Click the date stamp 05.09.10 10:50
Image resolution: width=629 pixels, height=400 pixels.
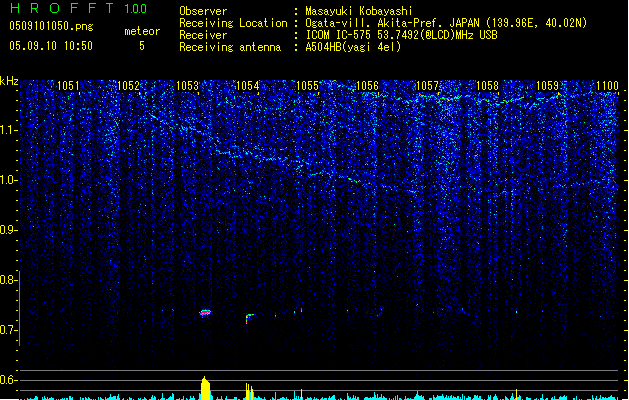(x=51, y=46)
